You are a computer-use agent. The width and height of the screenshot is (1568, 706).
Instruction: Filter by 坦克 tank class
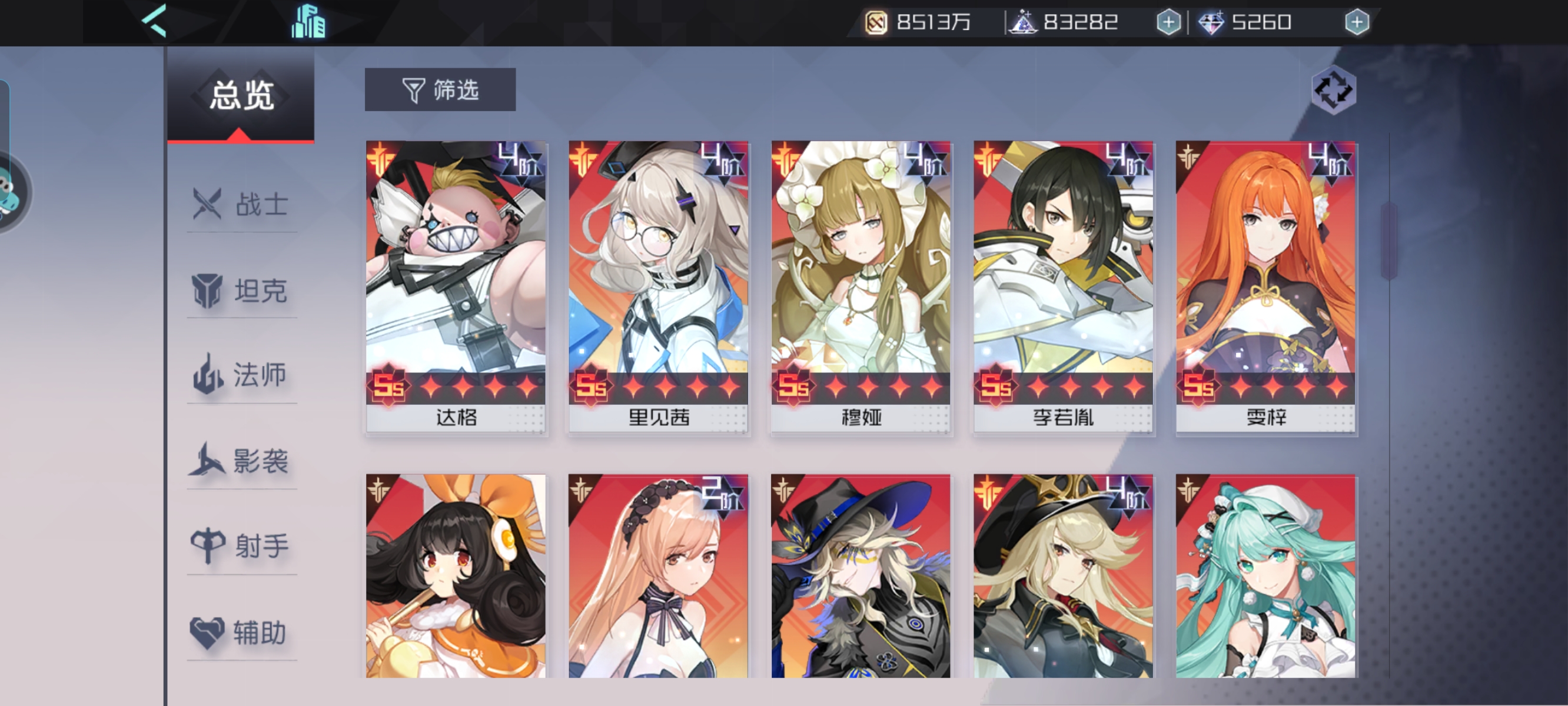(242, 290)
